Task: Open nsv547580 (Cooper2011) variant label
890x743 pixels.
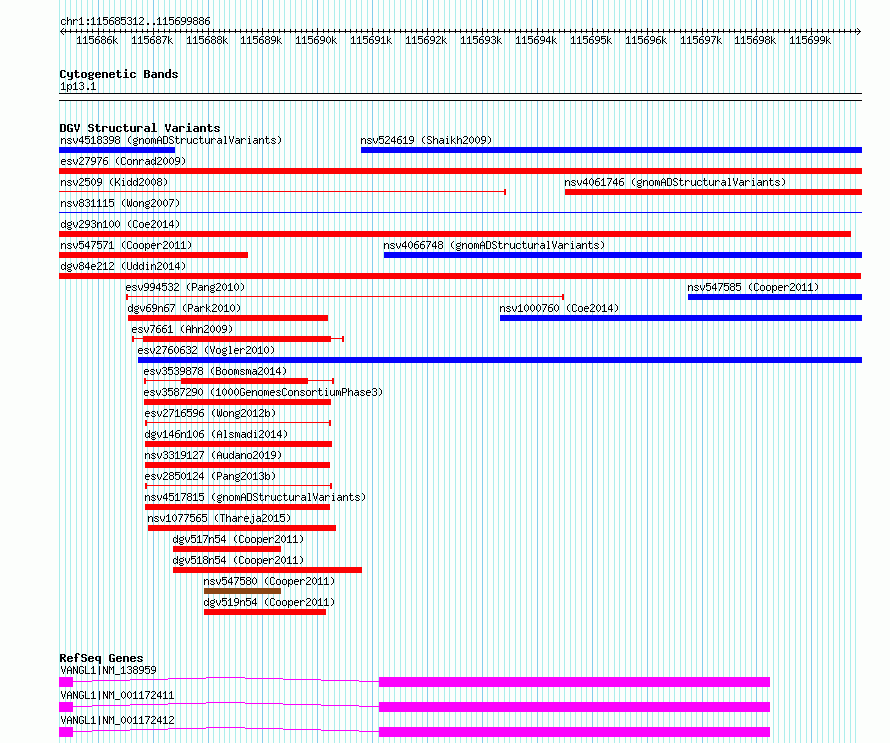Action: pos(269,581)
